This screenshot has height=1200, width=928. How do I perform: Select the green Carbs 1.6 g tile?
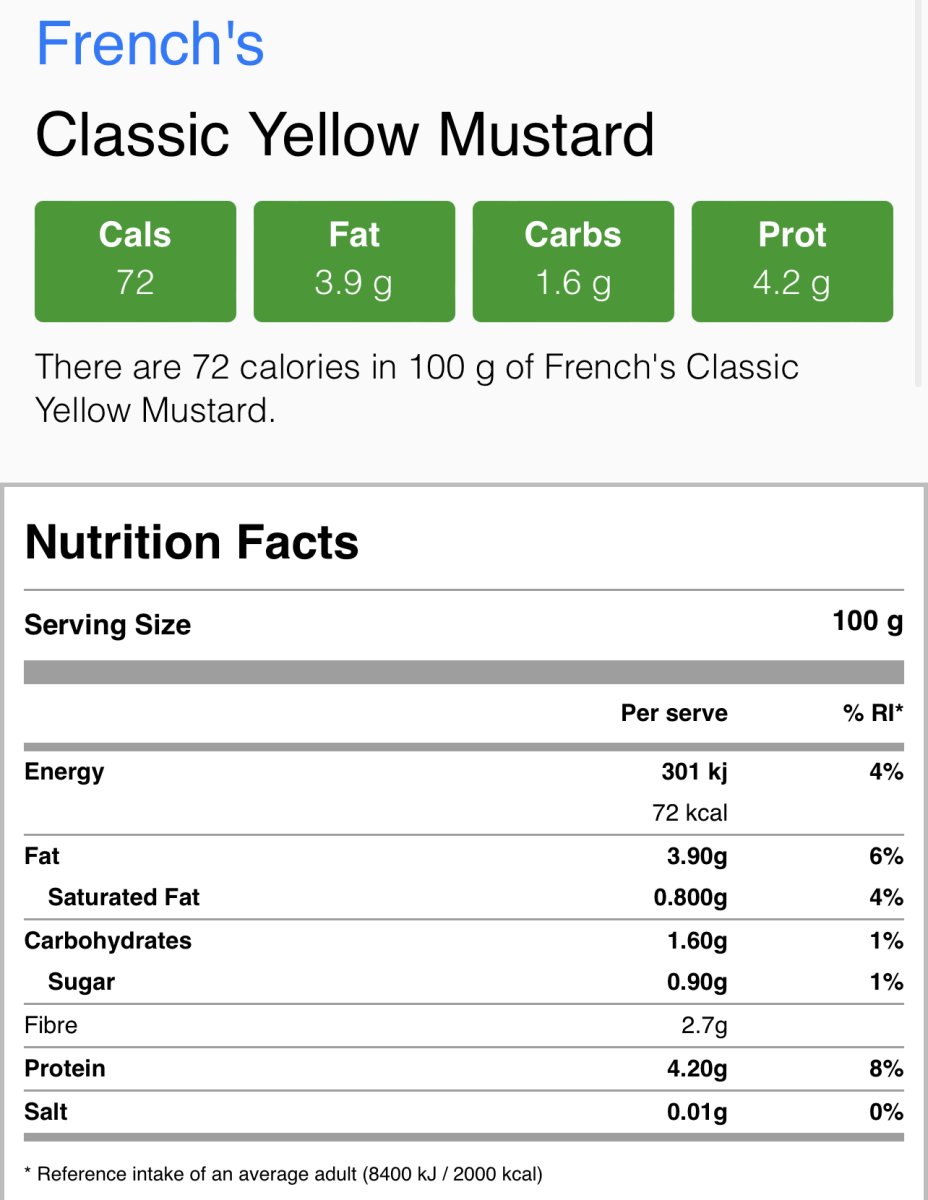[573, 261]
